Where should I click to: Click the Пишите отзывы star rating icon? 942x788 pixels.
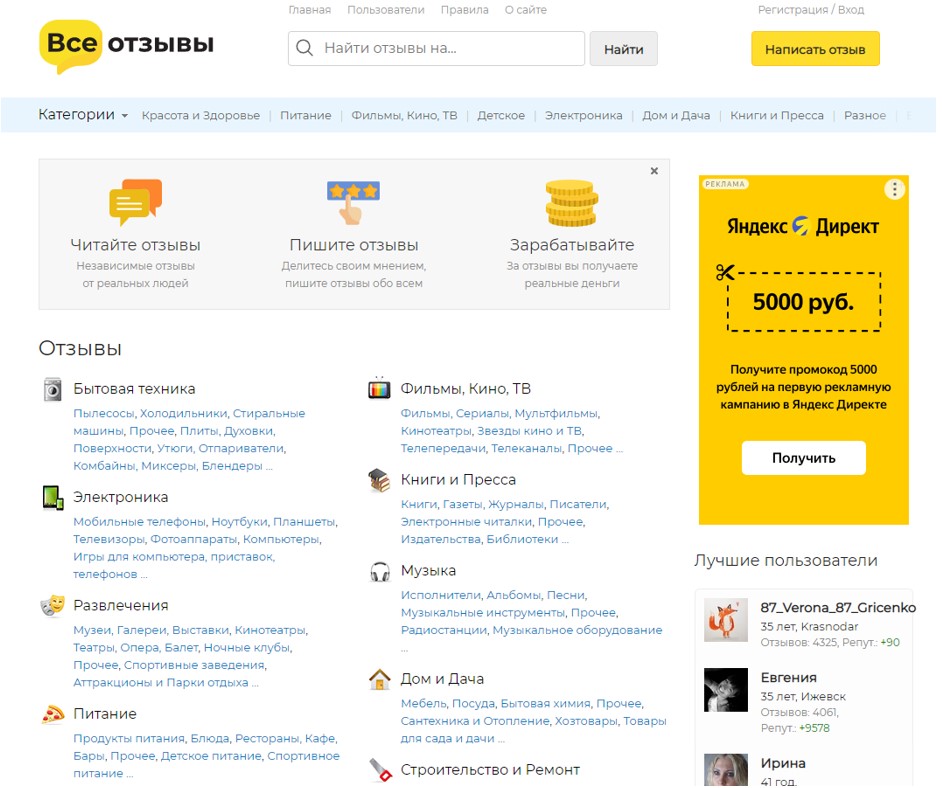[353, 202]
